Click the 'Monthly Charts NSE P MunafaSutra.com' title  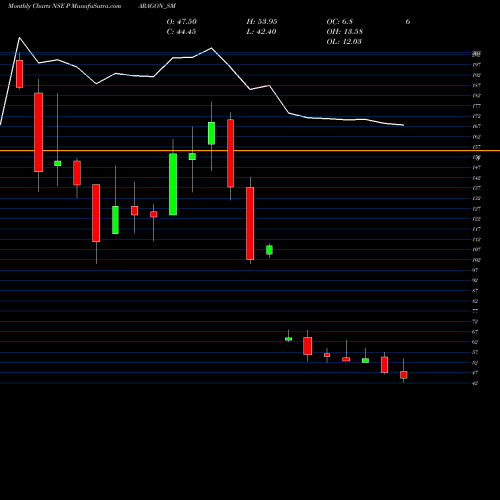64,6
